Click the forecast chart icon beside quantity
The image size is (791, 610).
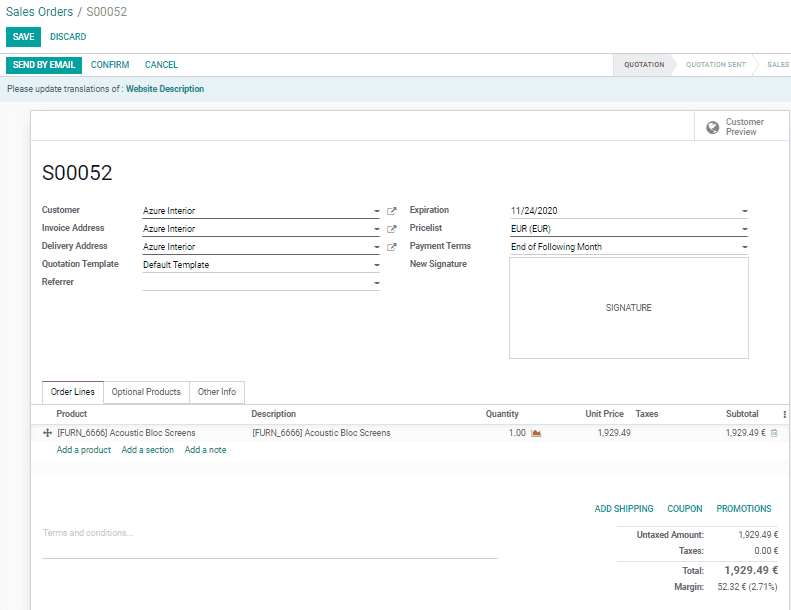tap(536, 433)
